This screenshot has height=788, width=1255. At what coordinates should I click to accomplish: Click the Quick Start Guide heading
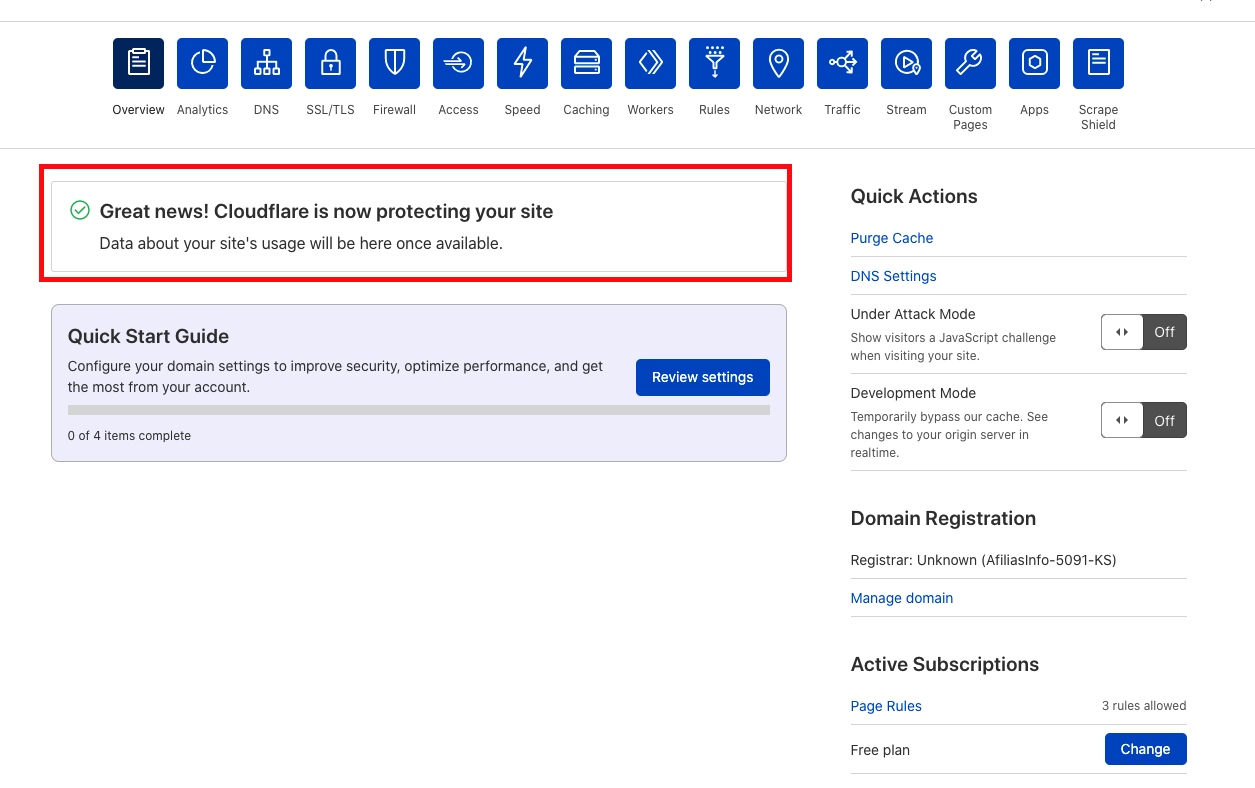[x=148, y=336]
